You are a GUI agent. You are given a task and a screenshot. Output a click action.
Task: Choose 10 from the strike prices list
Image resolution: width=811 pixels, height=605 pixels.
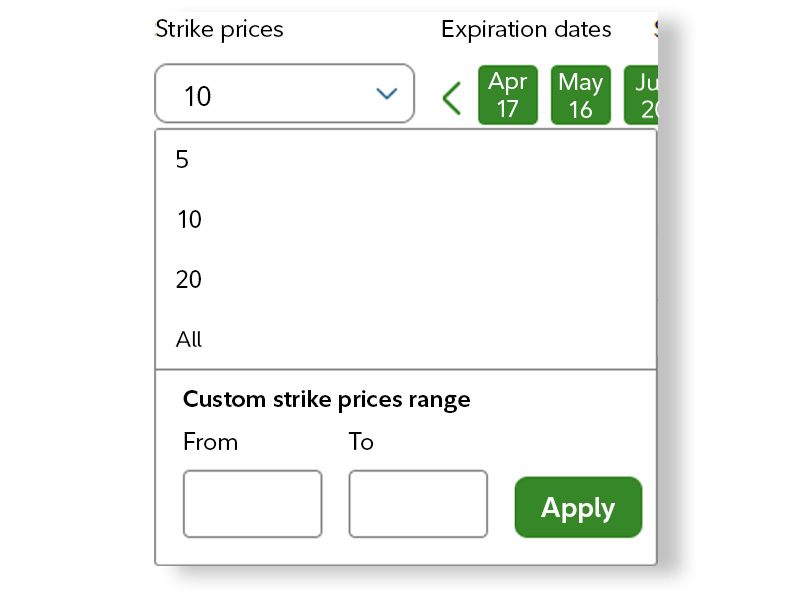coord(189,220)
